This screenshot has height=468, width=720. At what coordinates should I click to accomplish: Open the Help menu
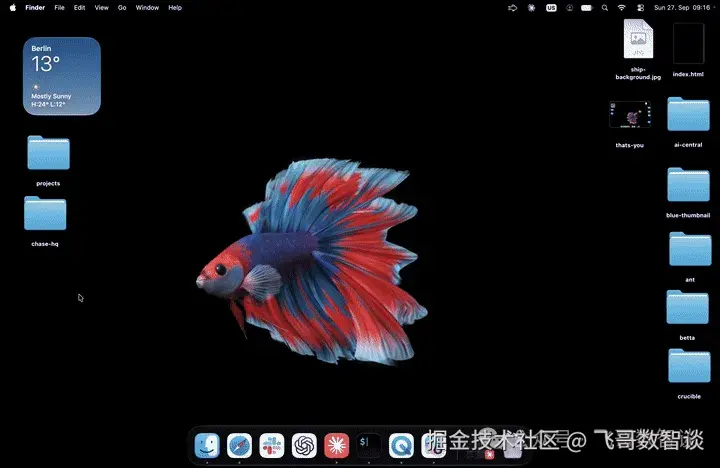tap(175, 8)
